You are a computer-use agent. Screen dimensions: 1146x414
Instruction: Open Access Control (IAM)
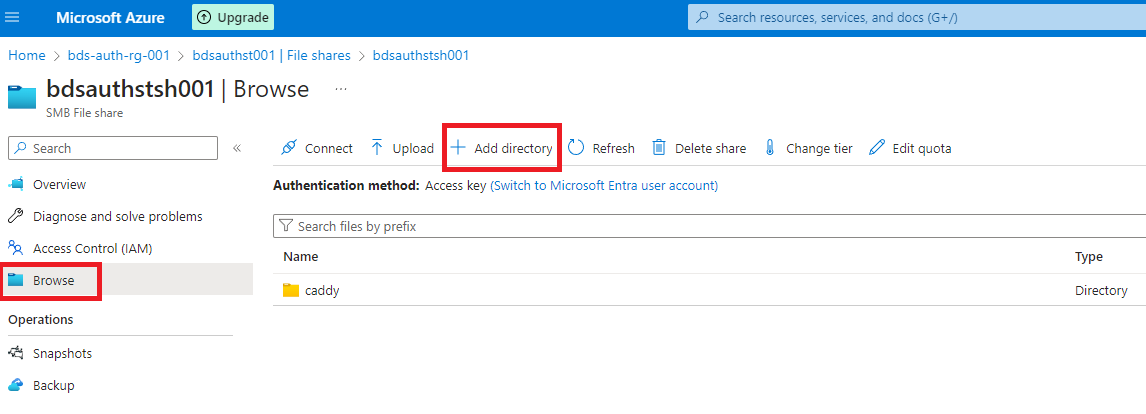tap(92, 248)
